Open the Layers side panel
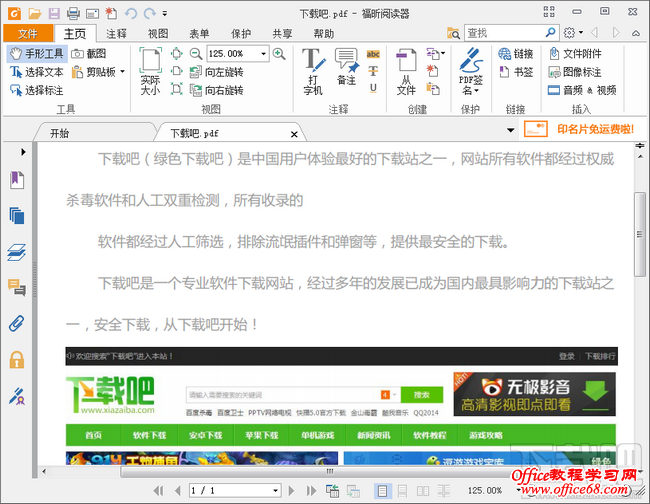 click(x=17, y=252)
